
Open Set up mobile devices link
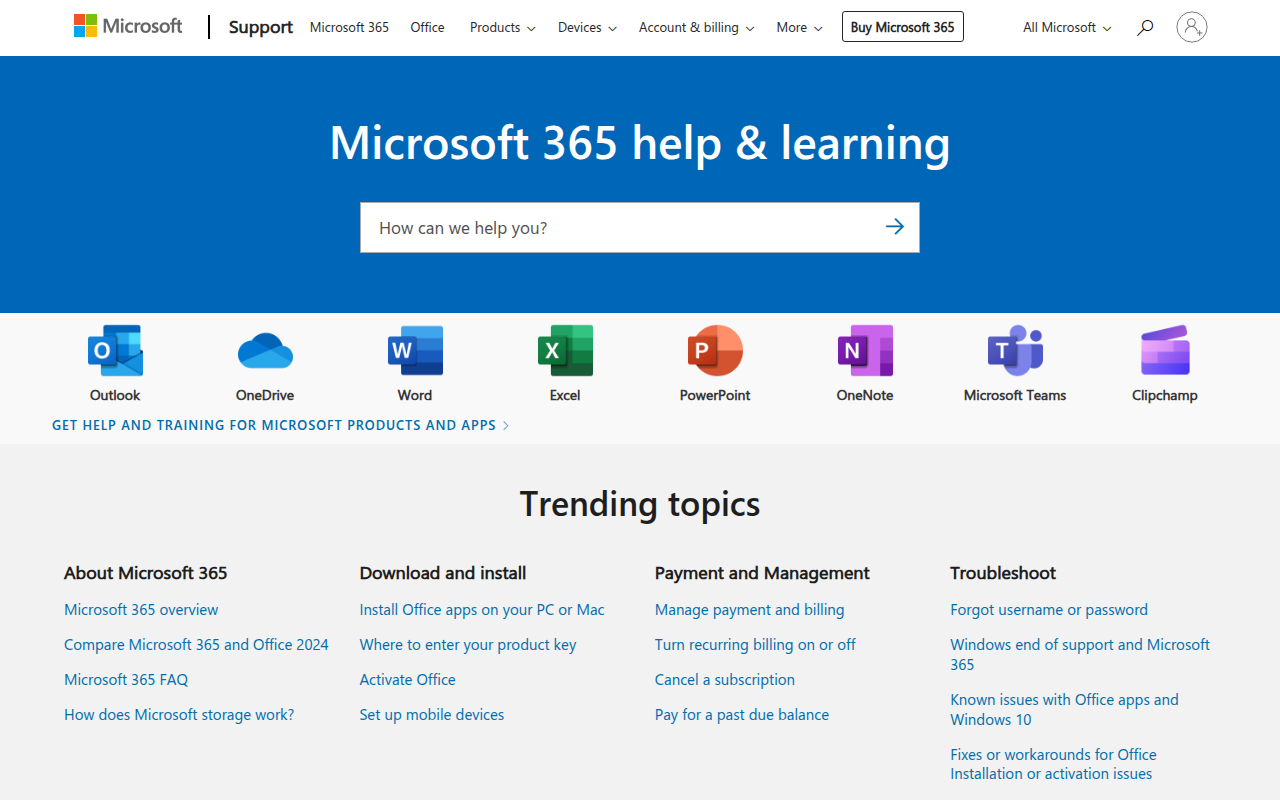(x=432, y=715)
